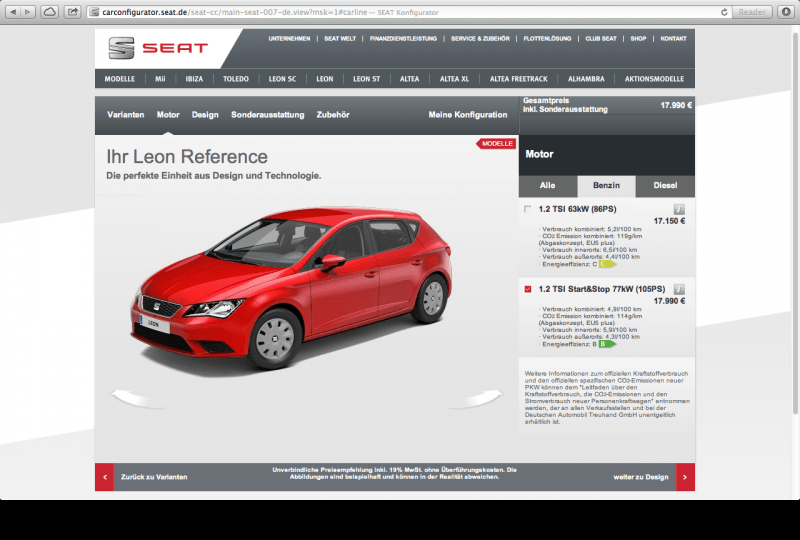Image resolution: width=800 pixels, height=540 pixels.
Task: Click the red forward chevron next to weiter zu Design
Action: (x=685, y=477)
